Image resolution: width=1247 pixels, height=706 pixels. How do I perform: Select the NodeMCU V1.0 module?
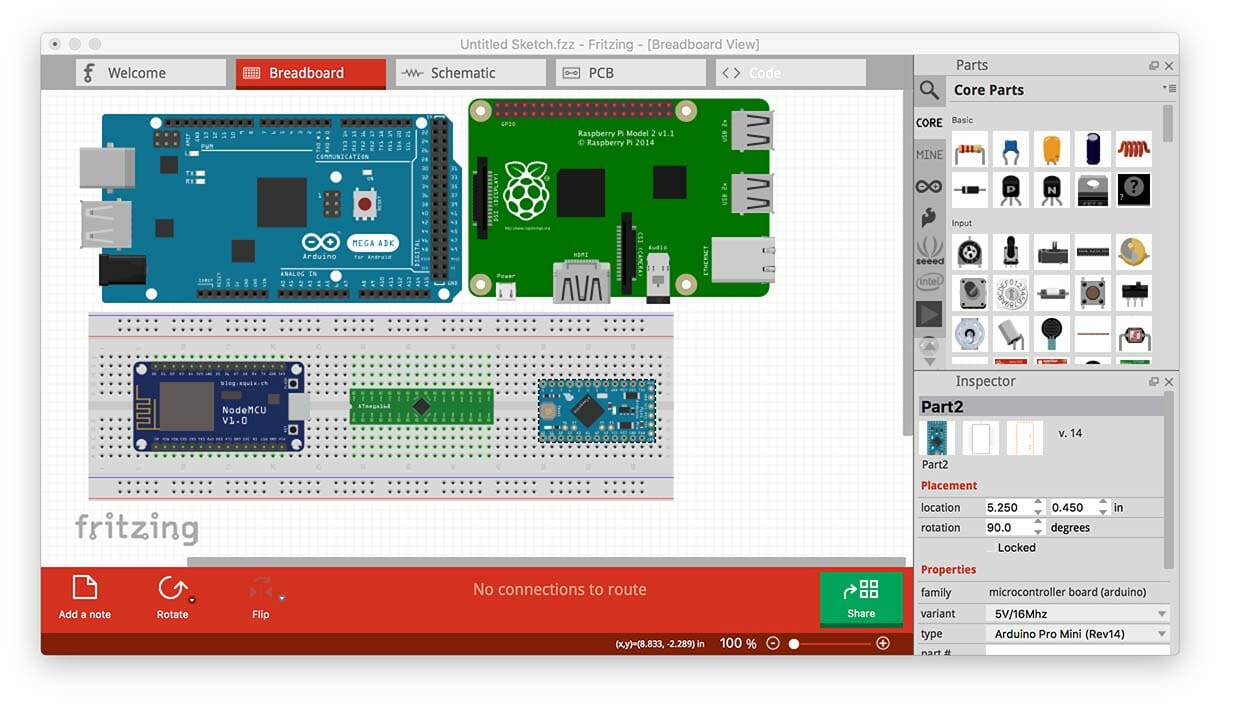coord(219,406)
